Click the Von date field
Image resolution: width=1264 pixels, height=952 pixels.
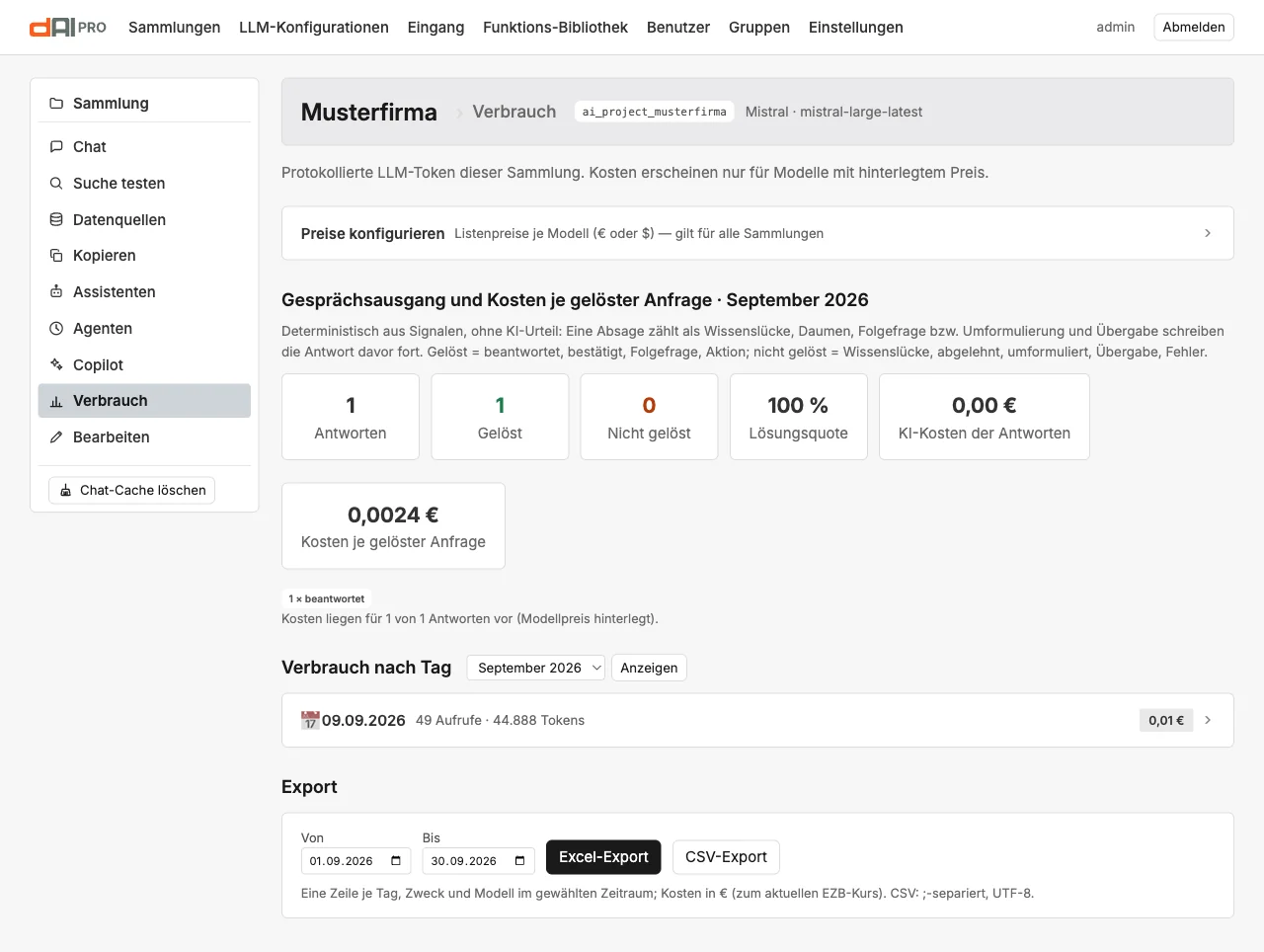(355, 861)
